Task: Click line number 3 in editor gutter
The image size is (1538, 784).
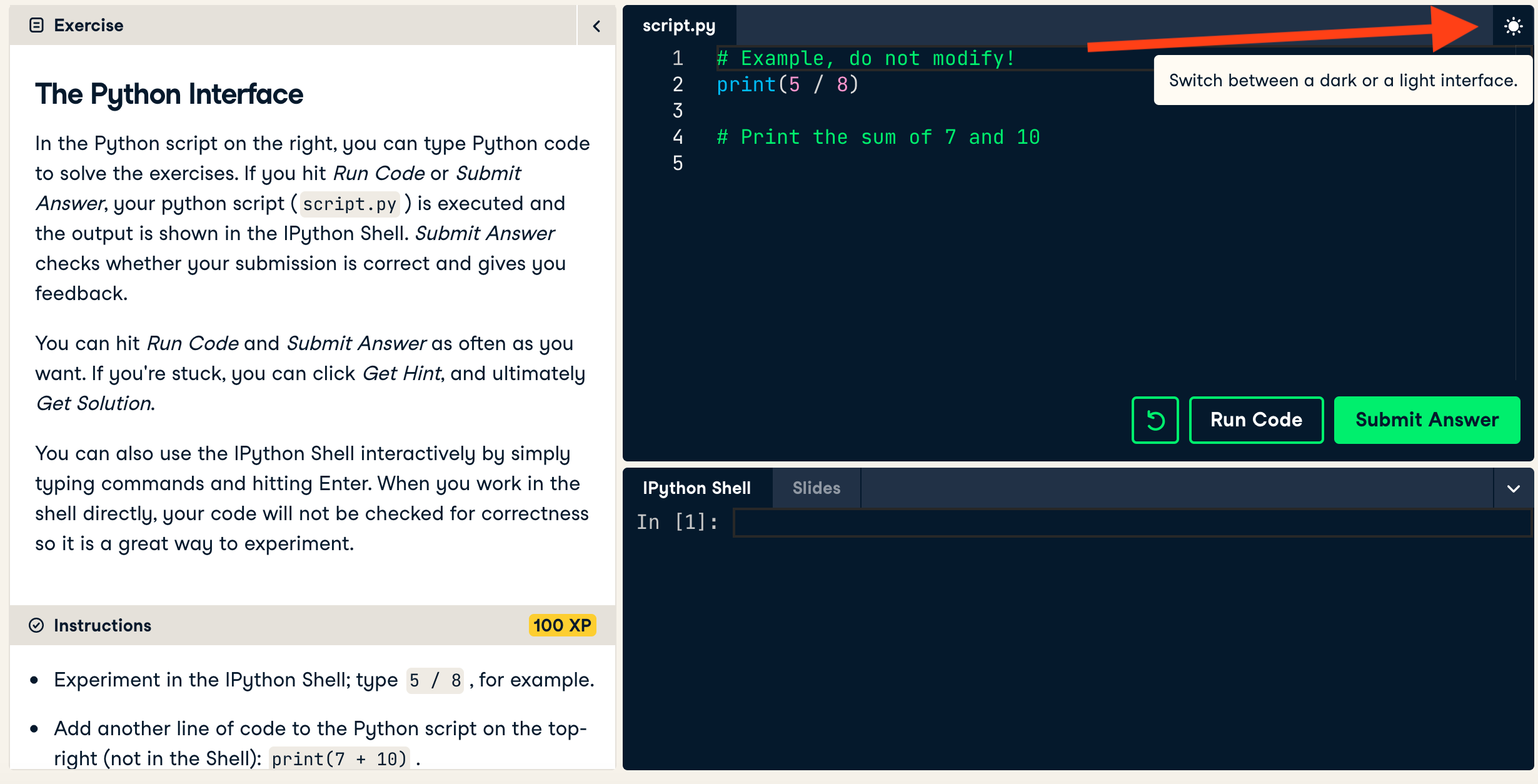Action: coord(678,111)
